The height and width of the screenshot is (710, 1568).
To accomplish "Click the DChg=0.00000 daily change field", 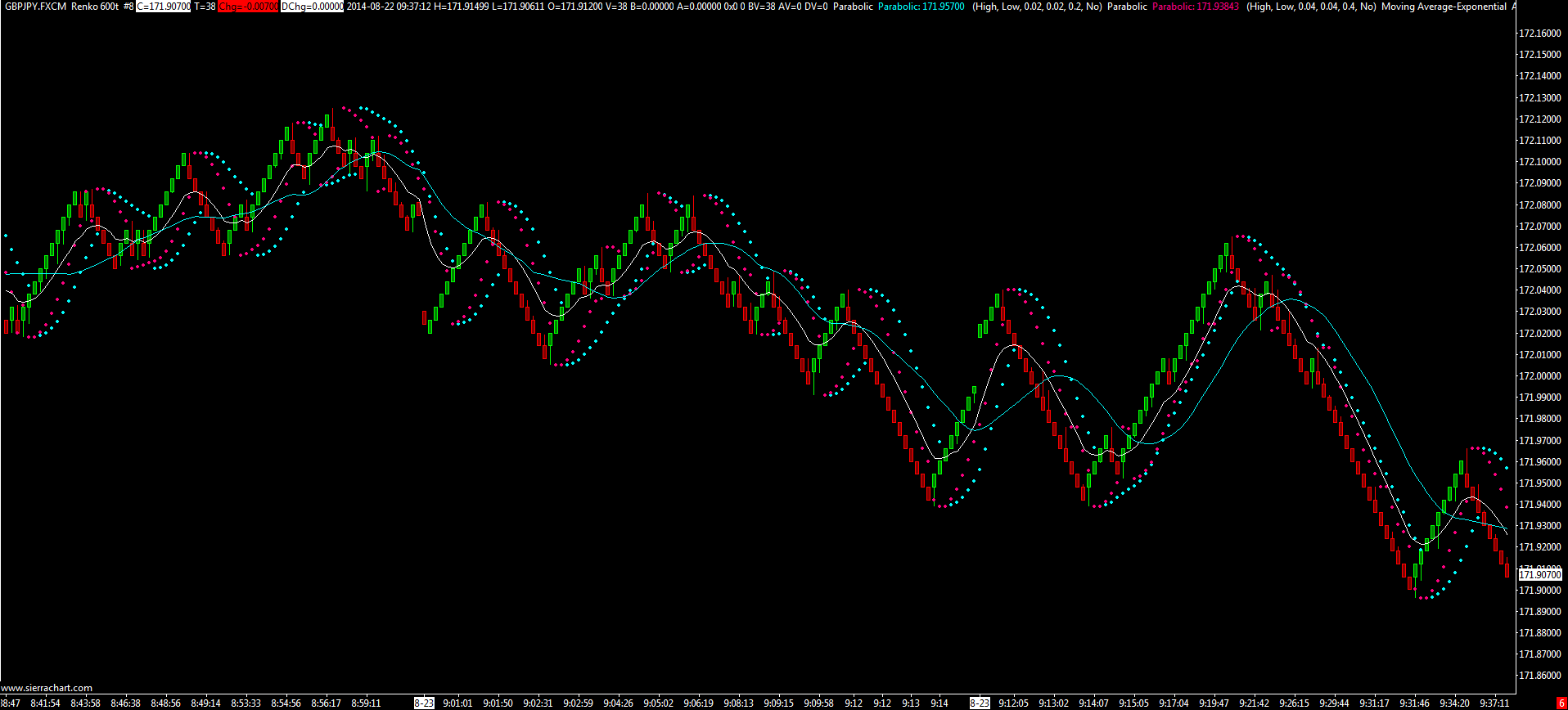I will click(x=313, y=7).
